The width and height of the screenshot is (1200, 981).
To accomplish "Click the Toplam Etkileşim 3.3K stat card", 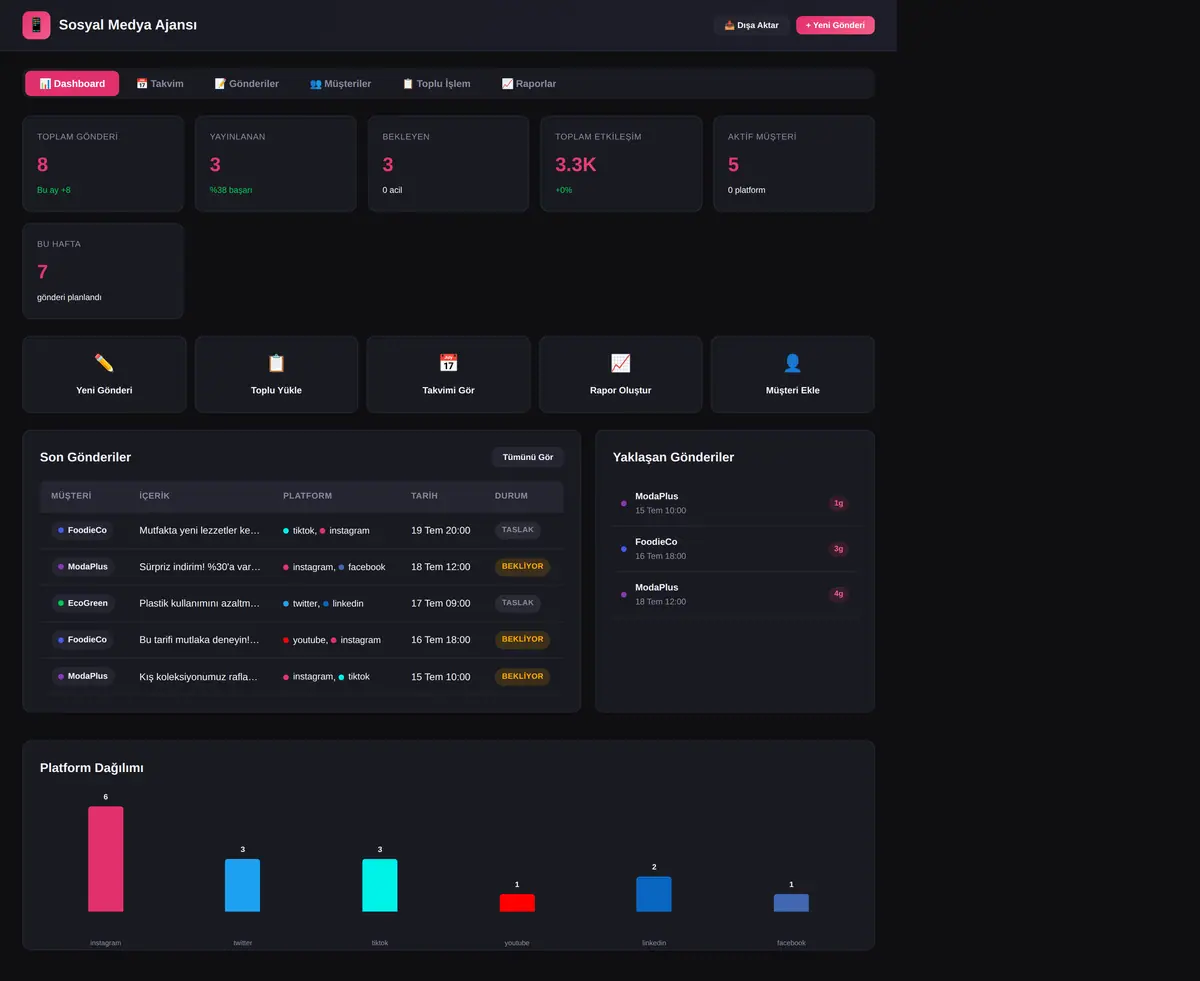I will (x=621, y=164).
